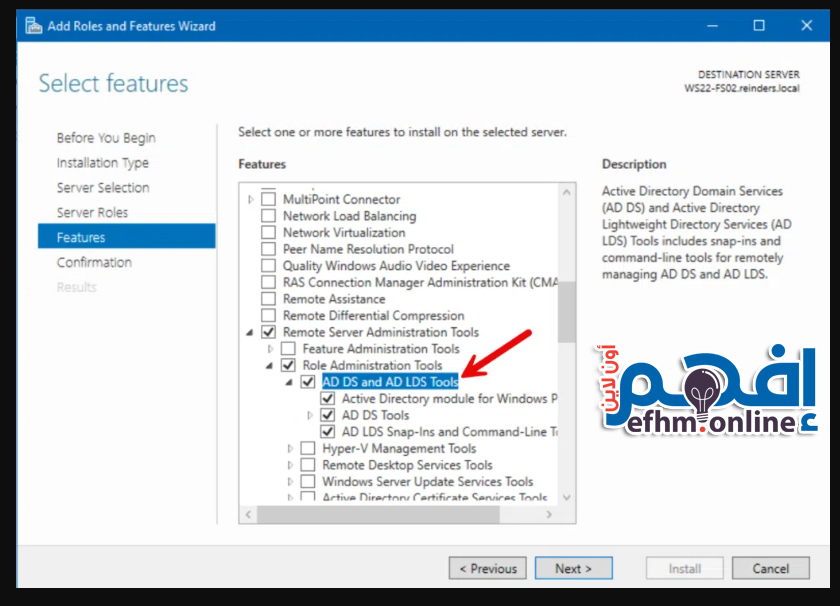Screen dimensions: 840x606
Task: Click the Next button
Action: pos(573,568)
